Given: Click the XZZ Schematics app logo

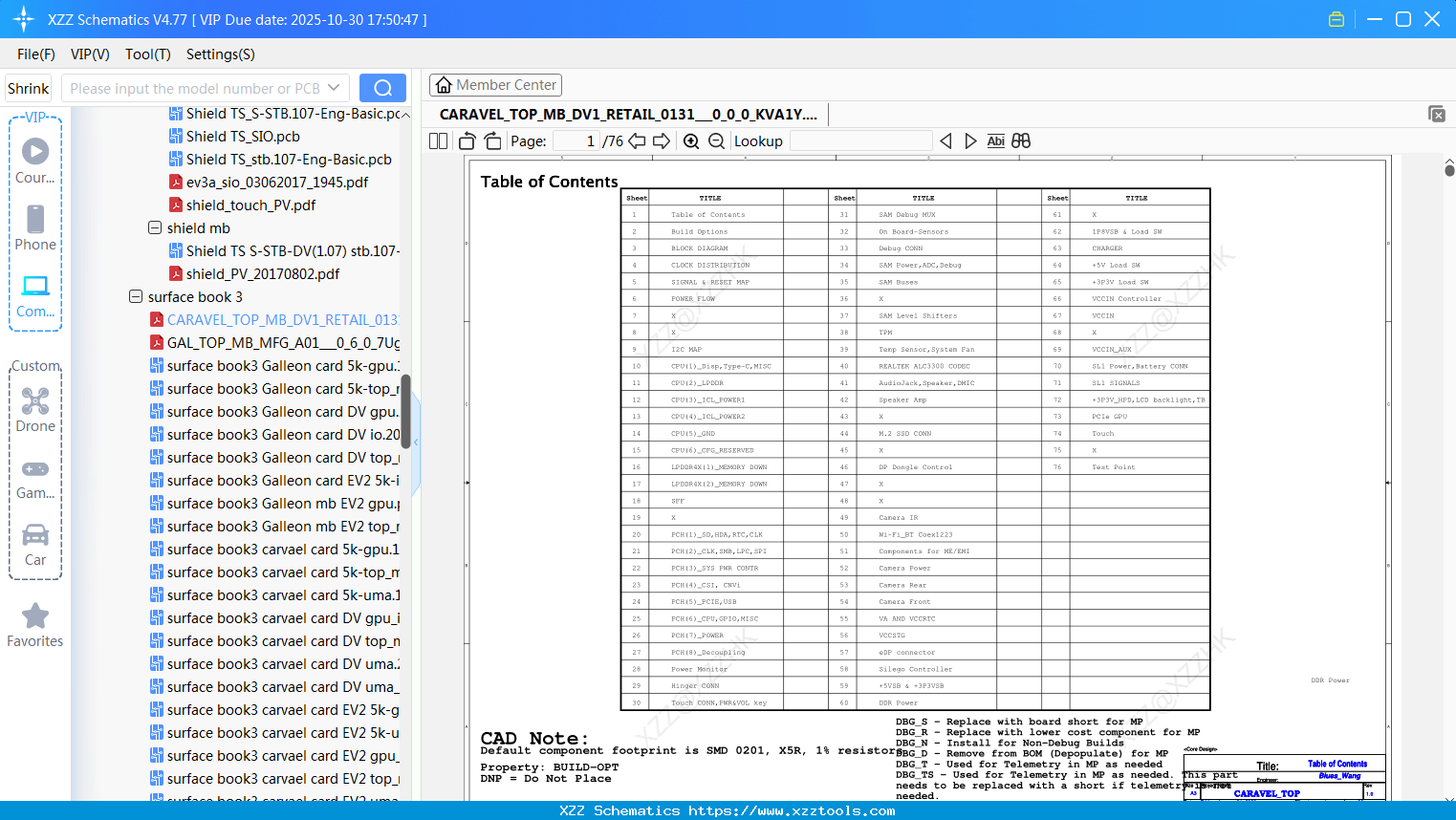Looking at the screenshot, I should point(24,19).
